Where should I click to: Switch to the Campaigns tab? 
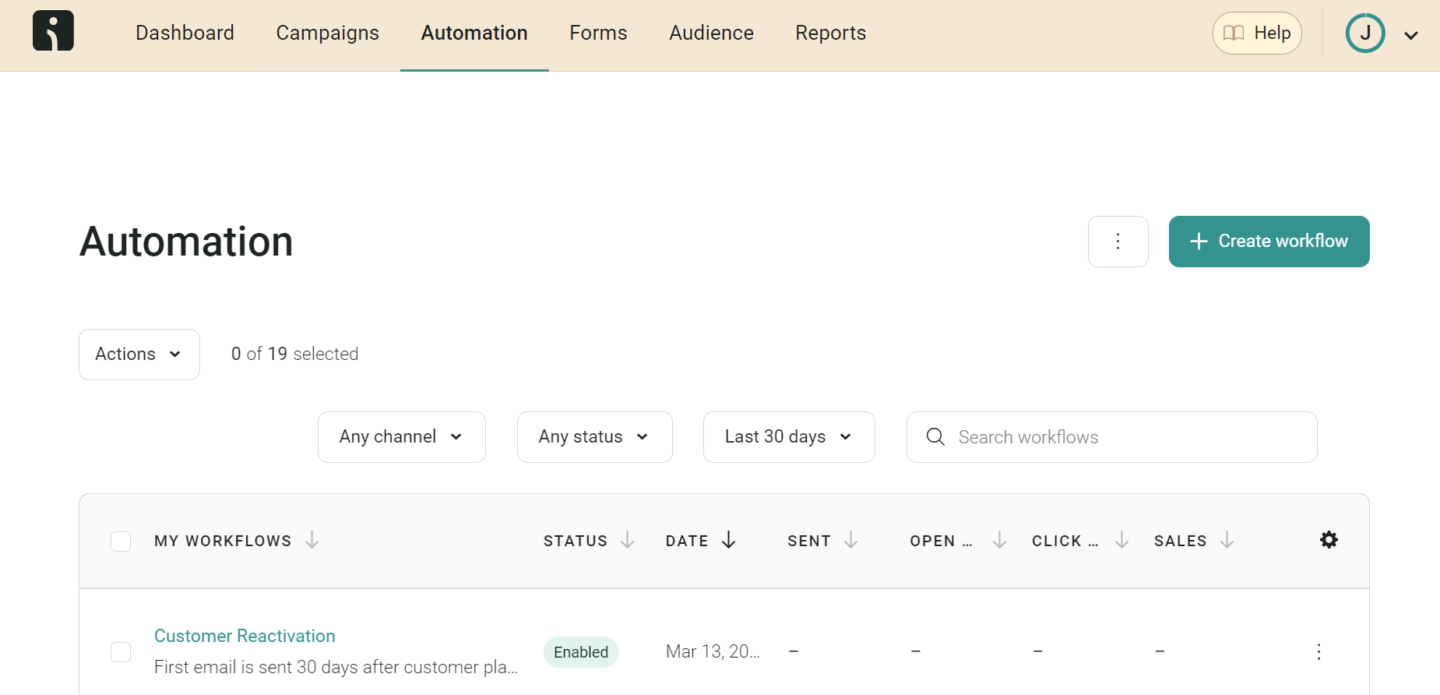click(x=327, y=33)
